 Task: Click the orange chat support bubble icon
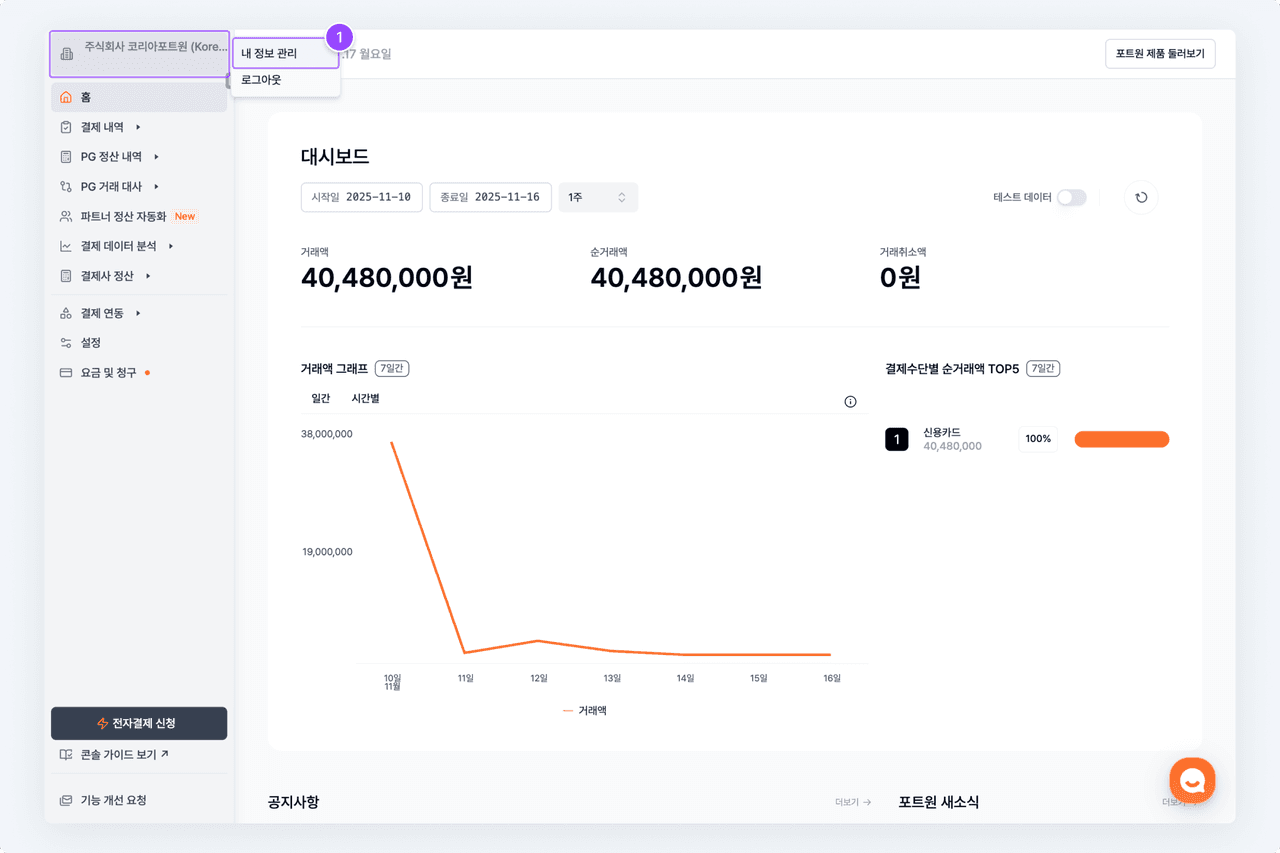(x=1192, y=780)
